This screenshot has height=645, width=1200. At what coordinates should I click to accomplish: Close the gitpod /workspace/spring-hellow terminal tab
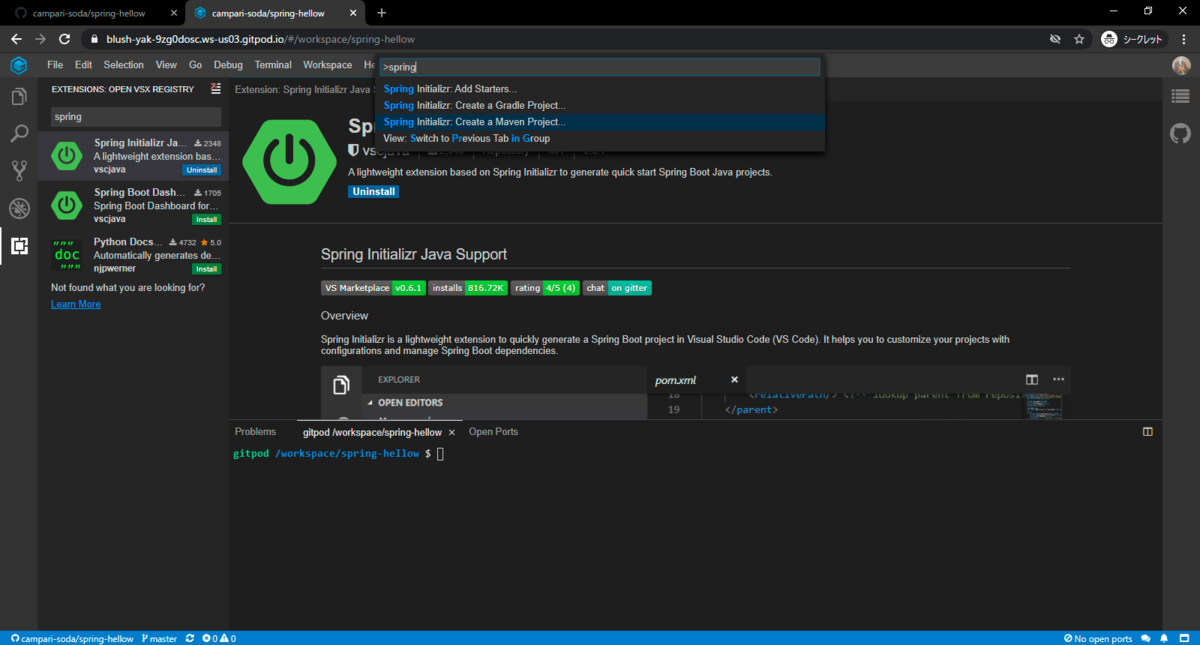pyautogui.click(x=452, y=432)
